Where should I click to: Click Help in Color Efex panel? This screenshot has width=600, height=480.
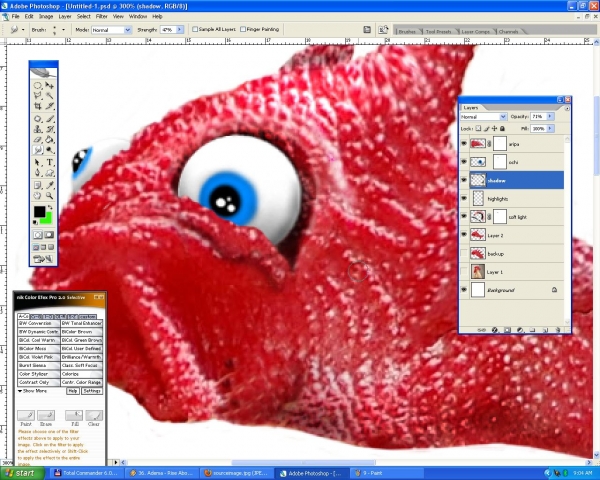click(x=73, y=391)
